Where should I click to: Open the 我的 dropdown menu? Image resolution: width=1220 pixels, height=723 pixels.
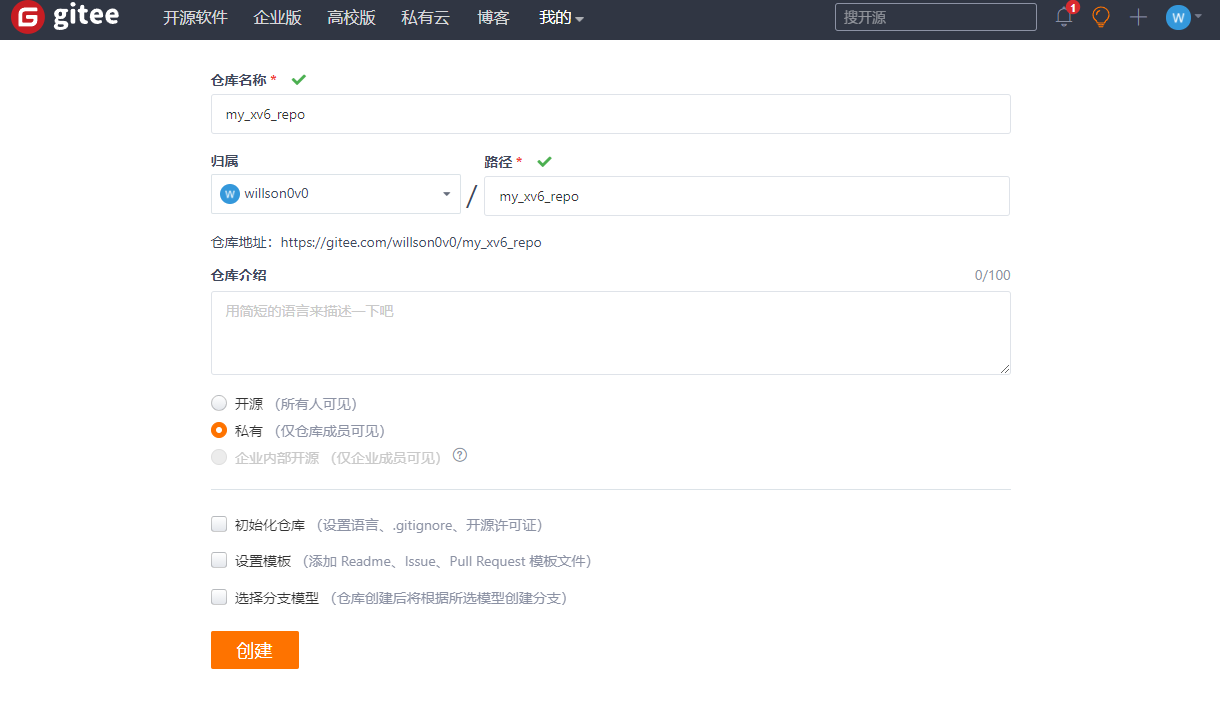(x=561, y=18)
